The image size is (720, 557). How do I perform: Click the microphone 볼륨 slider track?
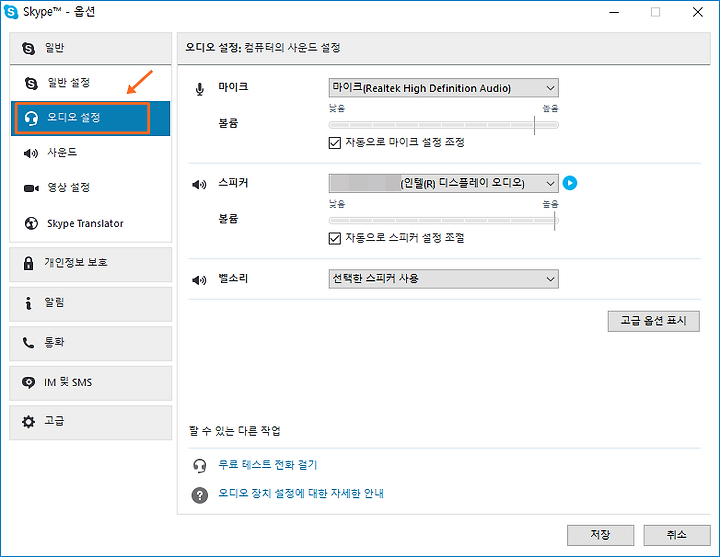[x=444, y=125]
